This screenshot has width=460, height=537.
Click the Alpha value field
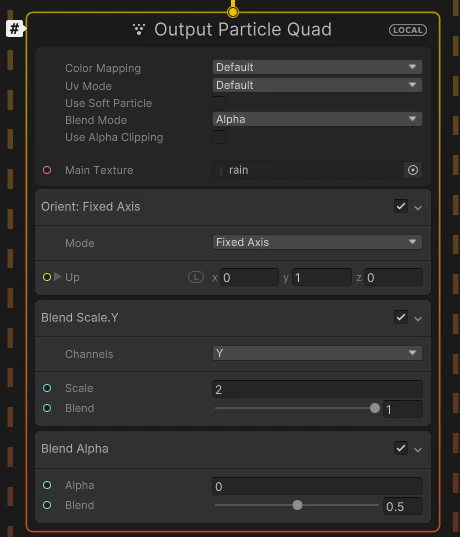point(317,486)
